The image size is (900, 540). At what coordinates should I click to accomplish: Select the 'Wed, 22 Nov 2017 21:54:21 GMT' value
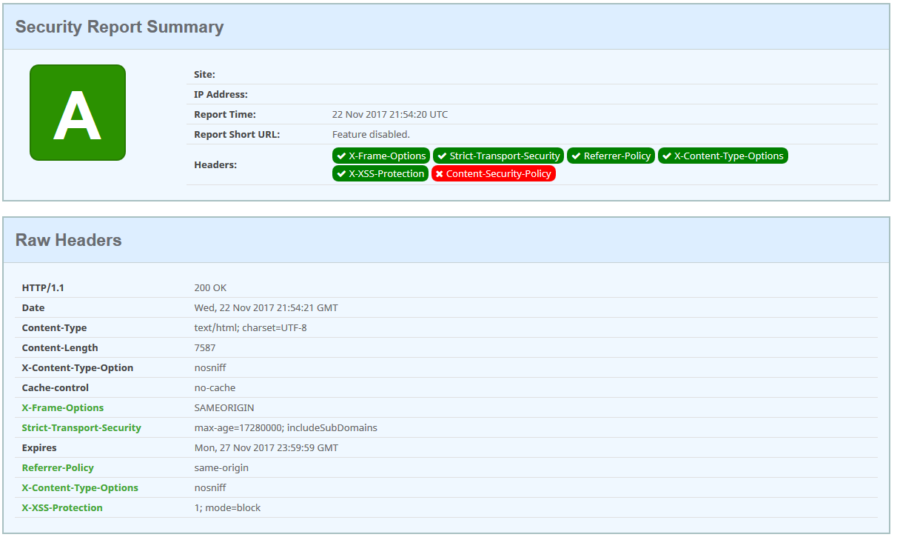(266, 308)
